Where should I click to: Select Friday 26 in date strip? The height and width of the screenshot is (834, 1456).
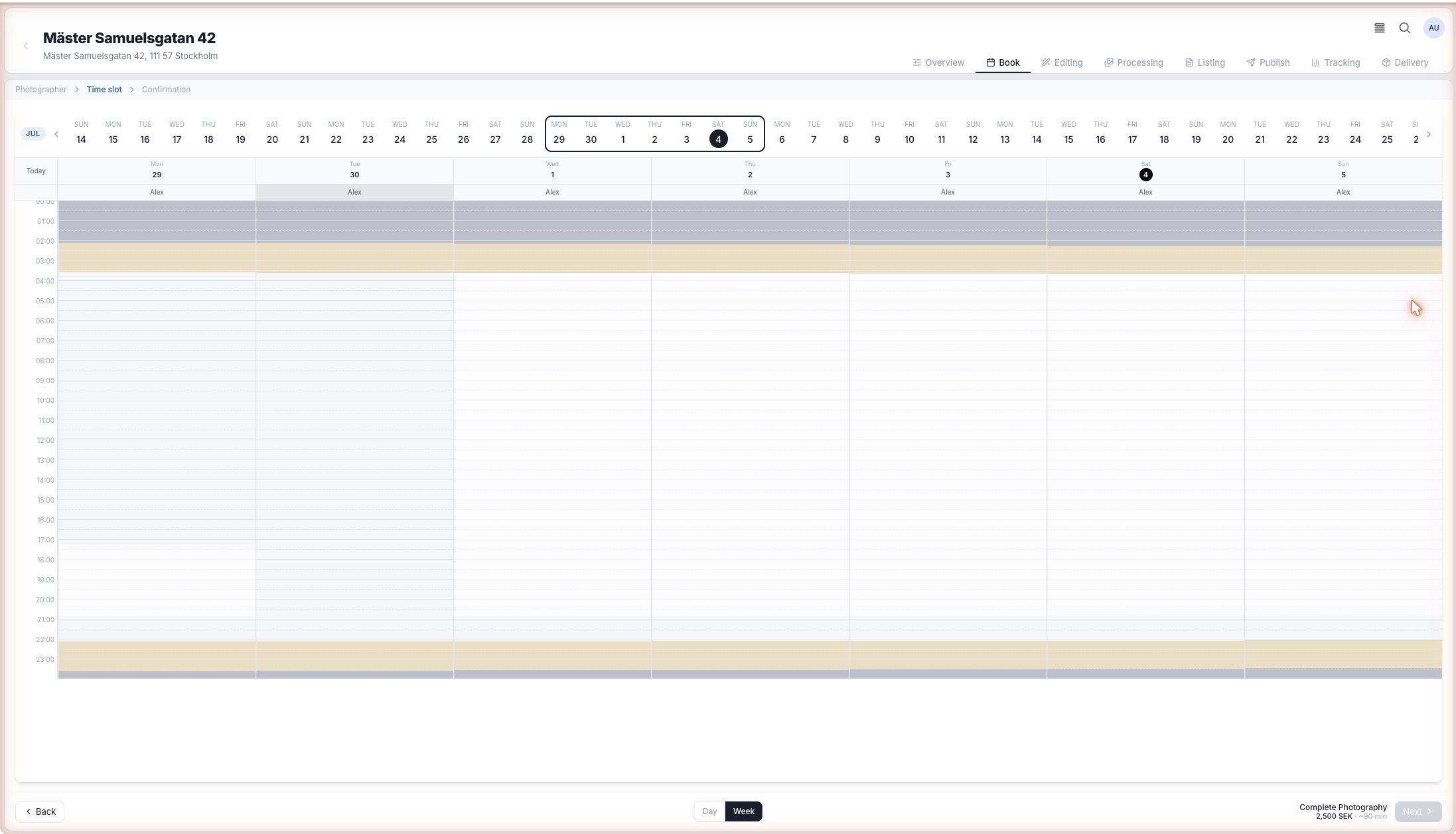point(463,133)
